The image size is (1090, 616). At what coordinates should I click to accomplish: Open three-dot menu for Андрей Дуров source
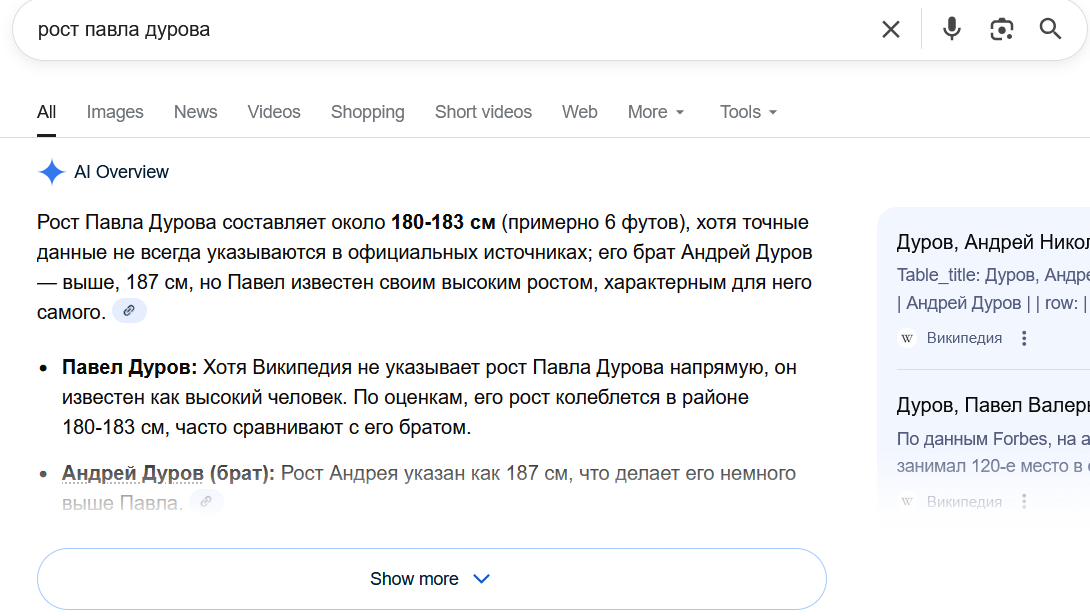[x=1023, y=338]
